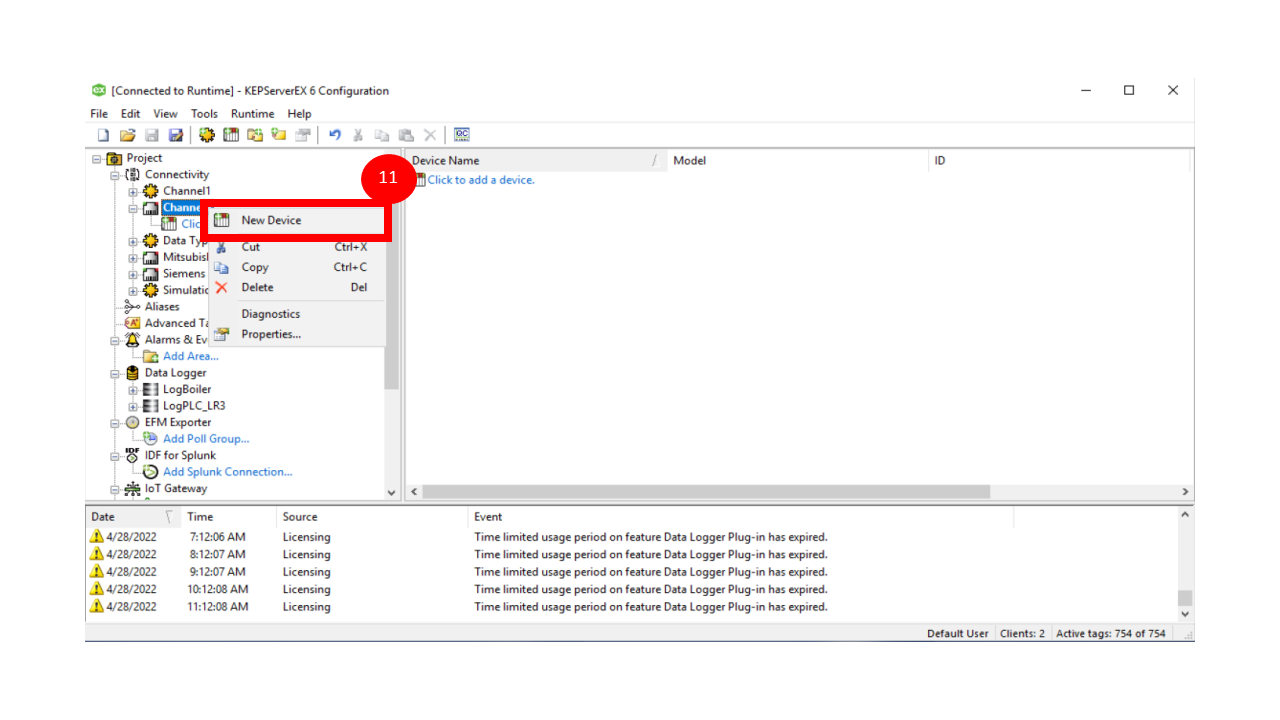The image size is (1280, 720).
Task: Click the Save As toolbar icon
Action: tap(175, 135)
